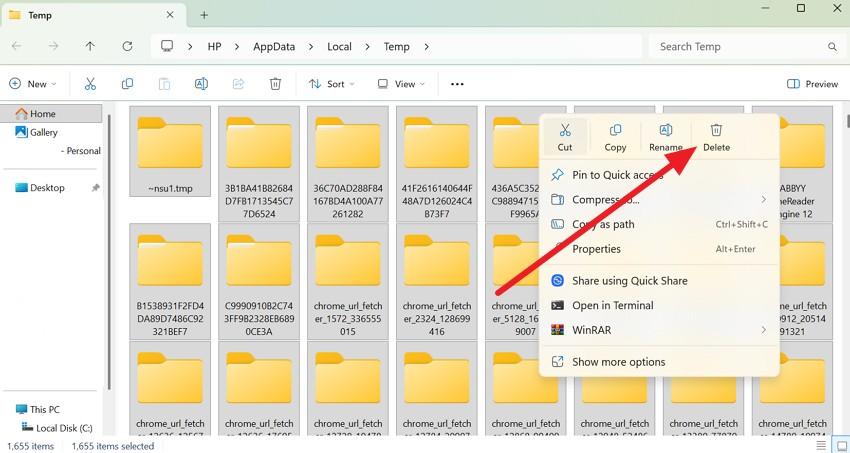Click HP in the address breadcrumb
850x453 pixels.
click(214, 47)
